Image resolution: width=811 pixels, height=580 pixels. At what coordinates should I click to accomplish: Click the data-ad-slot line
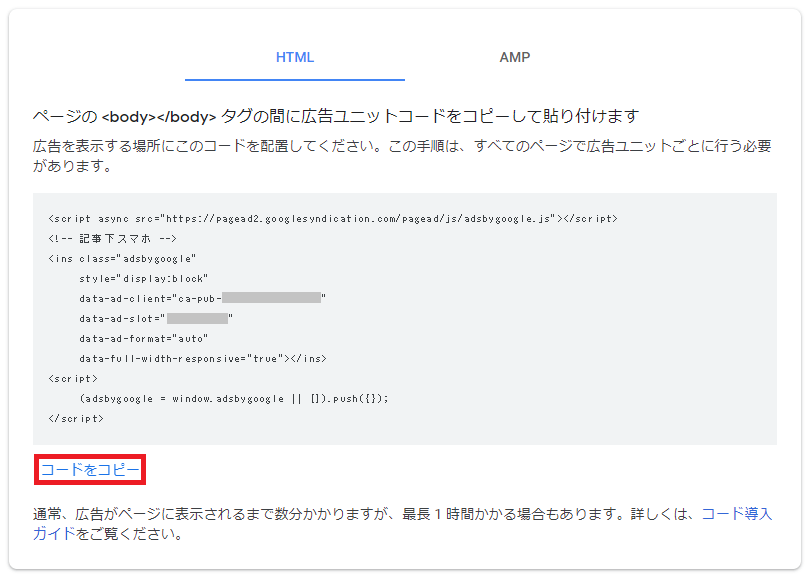coord(156,318)
